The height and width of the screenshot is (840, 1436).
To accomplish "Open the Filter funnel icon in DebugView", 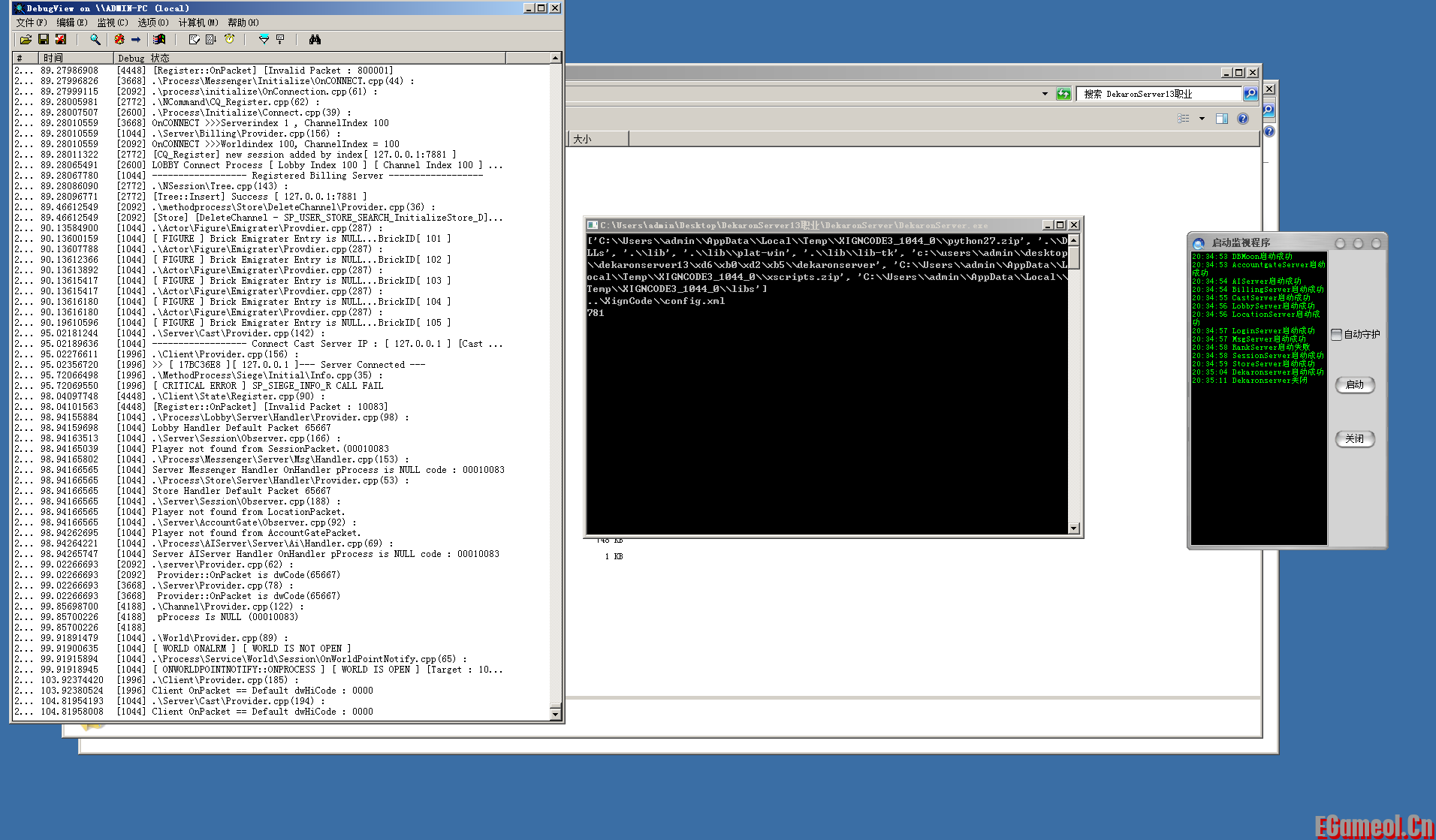I will [264, 39].
